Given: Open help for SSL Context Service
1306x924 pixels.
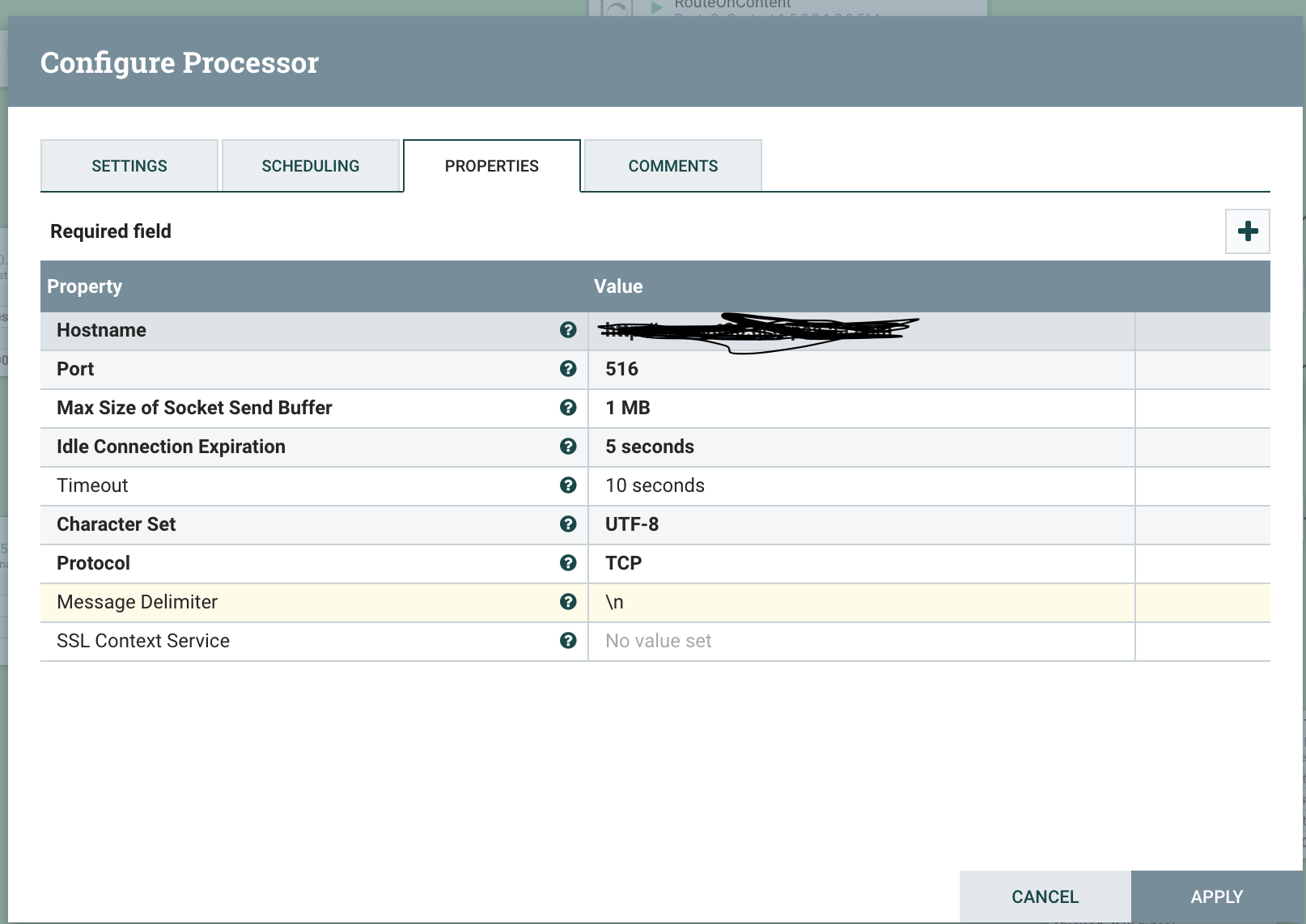Looking at the screenshot, I should coord(569,641).
